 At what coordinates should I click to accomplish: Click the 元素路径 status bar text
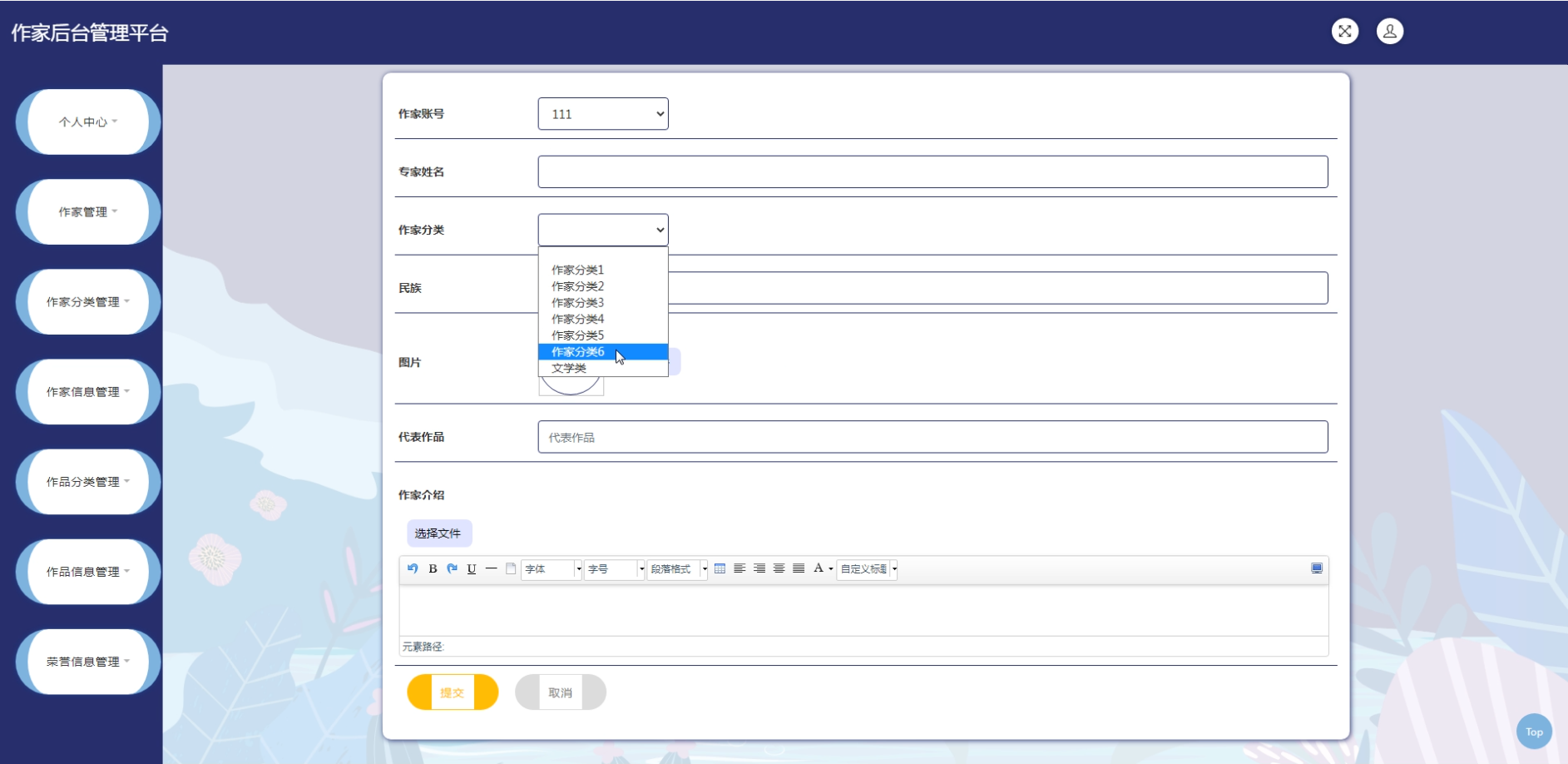click(x=423, y=647)
